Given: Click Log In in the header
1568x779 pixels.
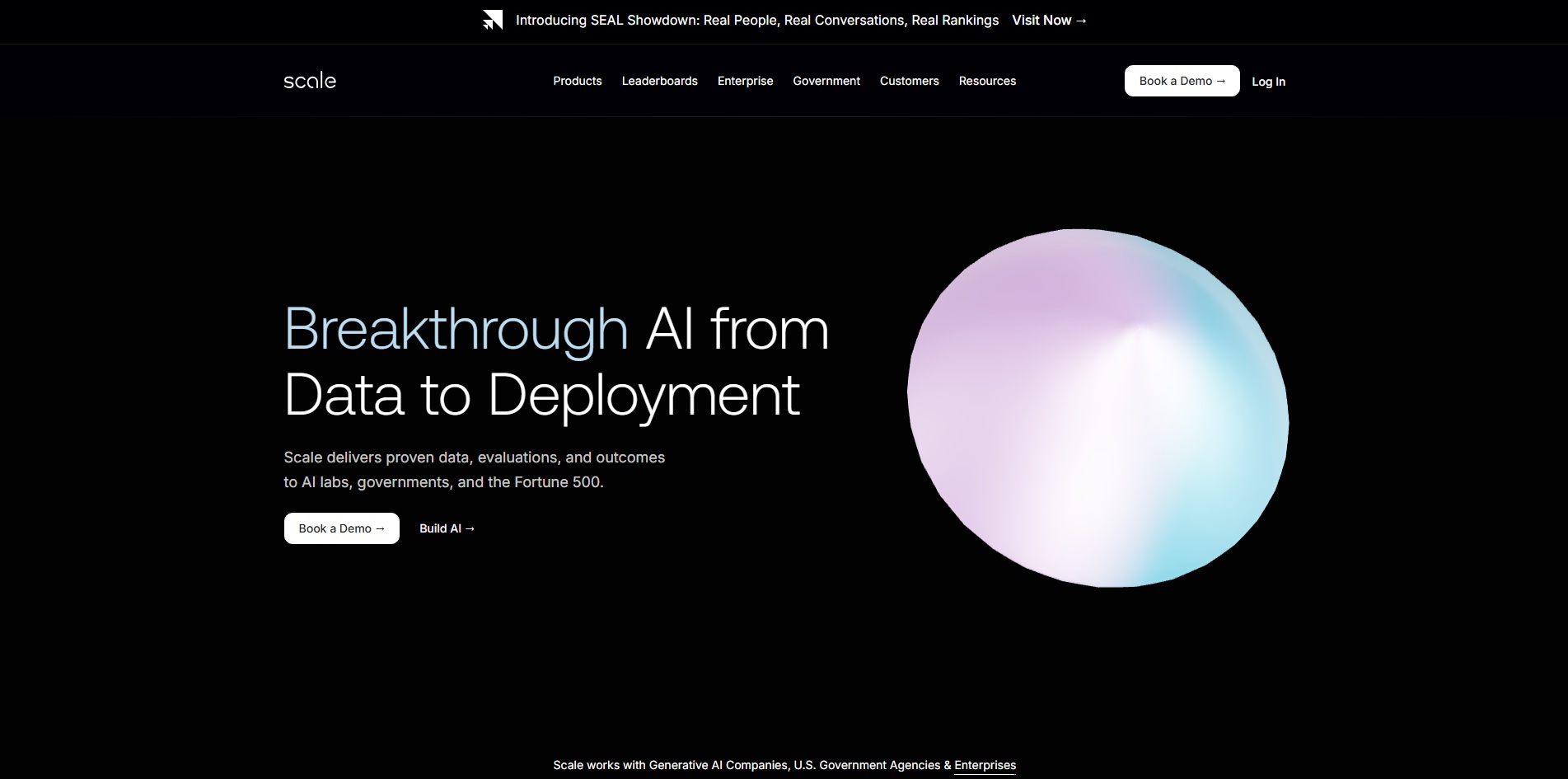Looking at the screenshot, I should [1268, 82].
